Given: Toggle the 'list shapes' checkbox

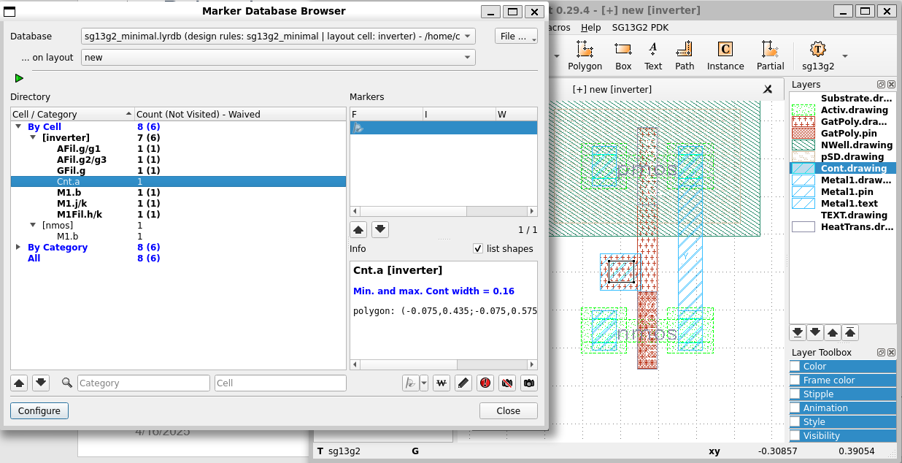Looking at the screenshot, I should point(478,249).
